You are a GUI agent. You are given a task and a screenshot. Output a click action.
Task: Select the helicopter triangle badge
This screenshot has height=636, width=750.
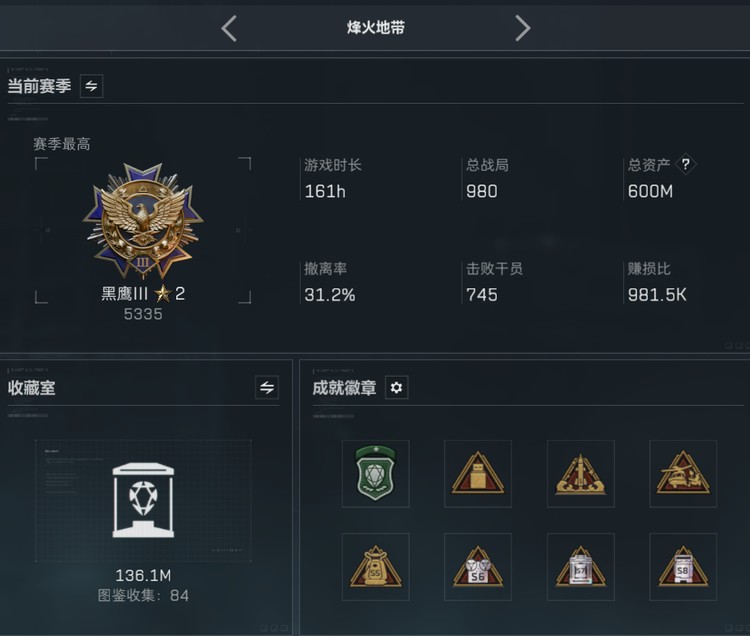point(683,473)
